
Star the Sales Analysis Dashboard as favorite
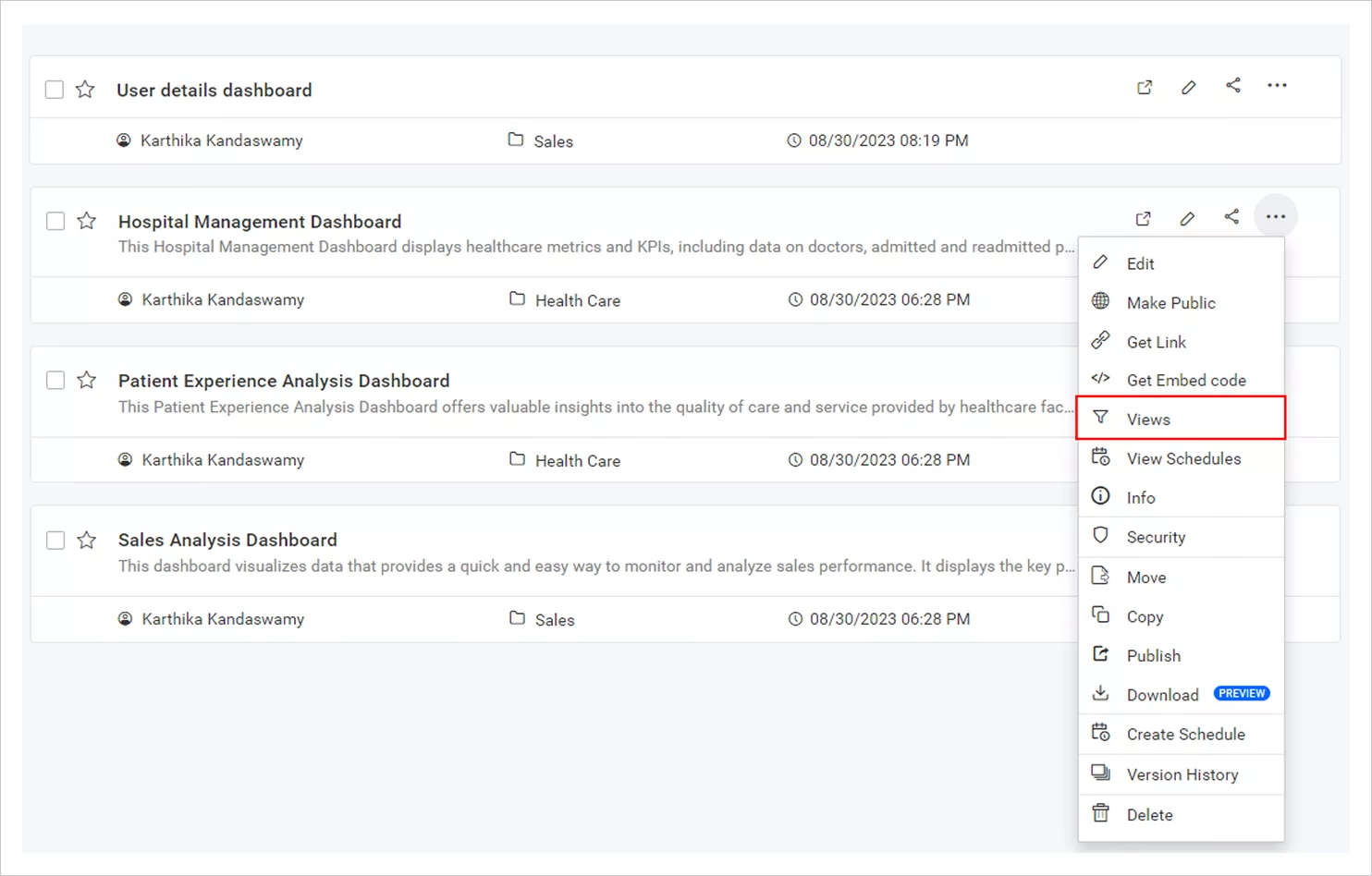pos(86,540)
